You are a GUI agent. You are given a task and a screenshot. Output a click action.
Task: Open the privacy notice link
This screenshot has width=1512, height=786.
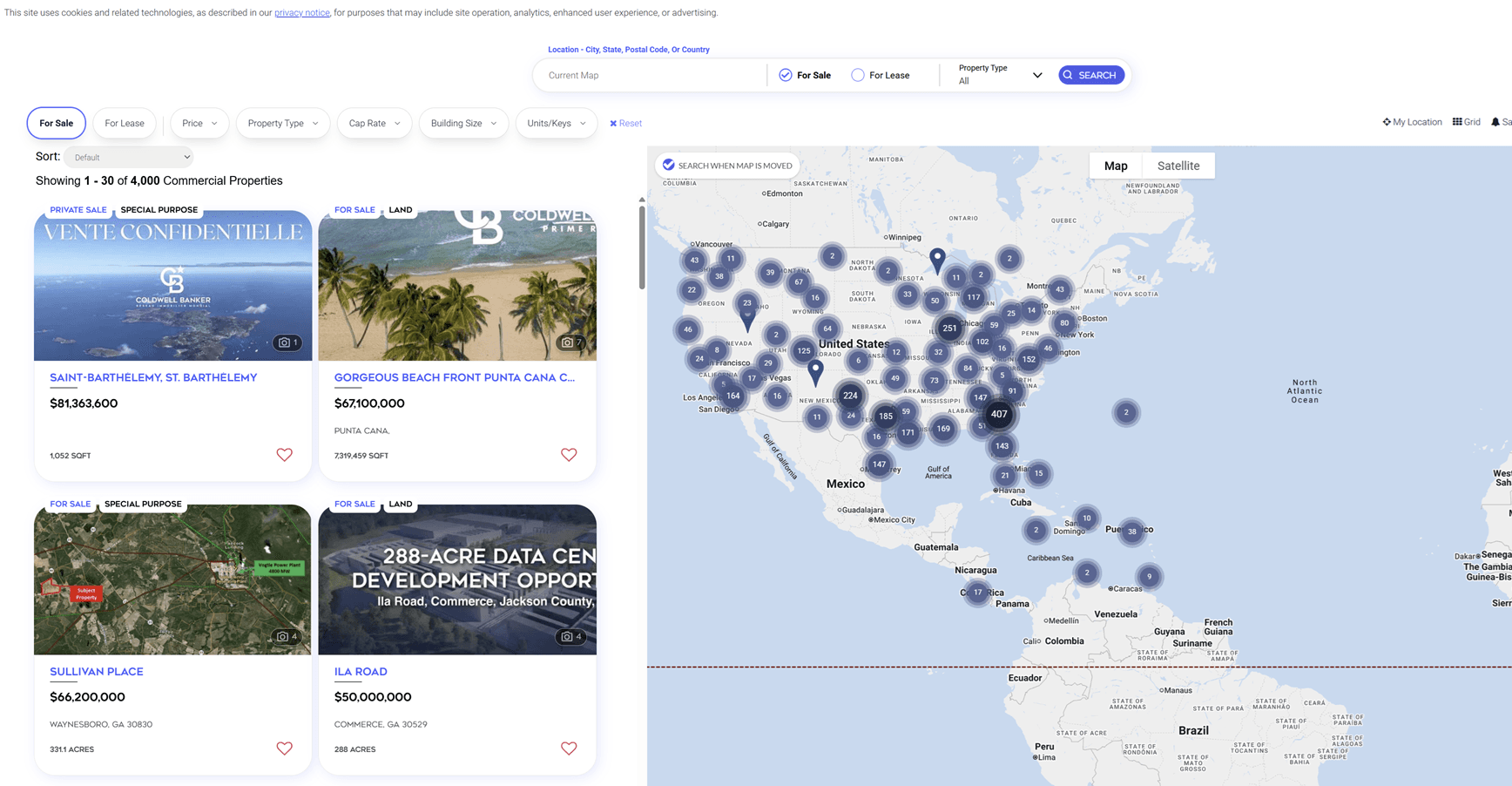click(x=302, y=13)
